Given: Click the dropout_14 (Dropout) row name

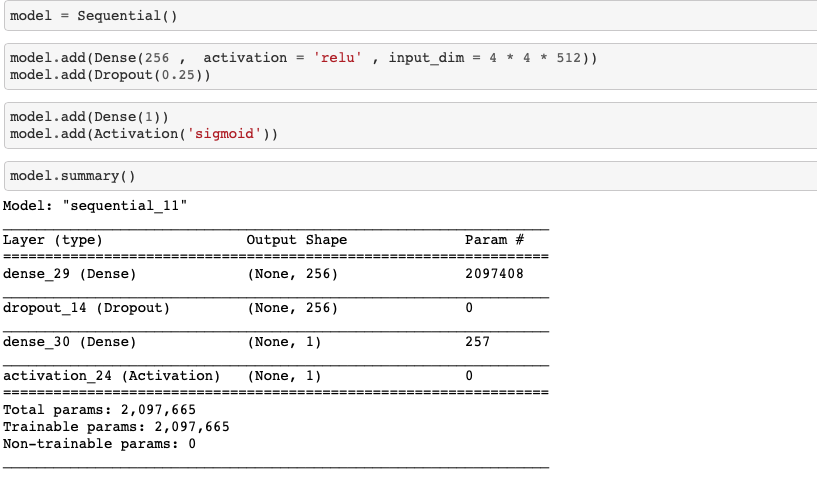Looking at the screenshot, I should click(x=86, y=308).
